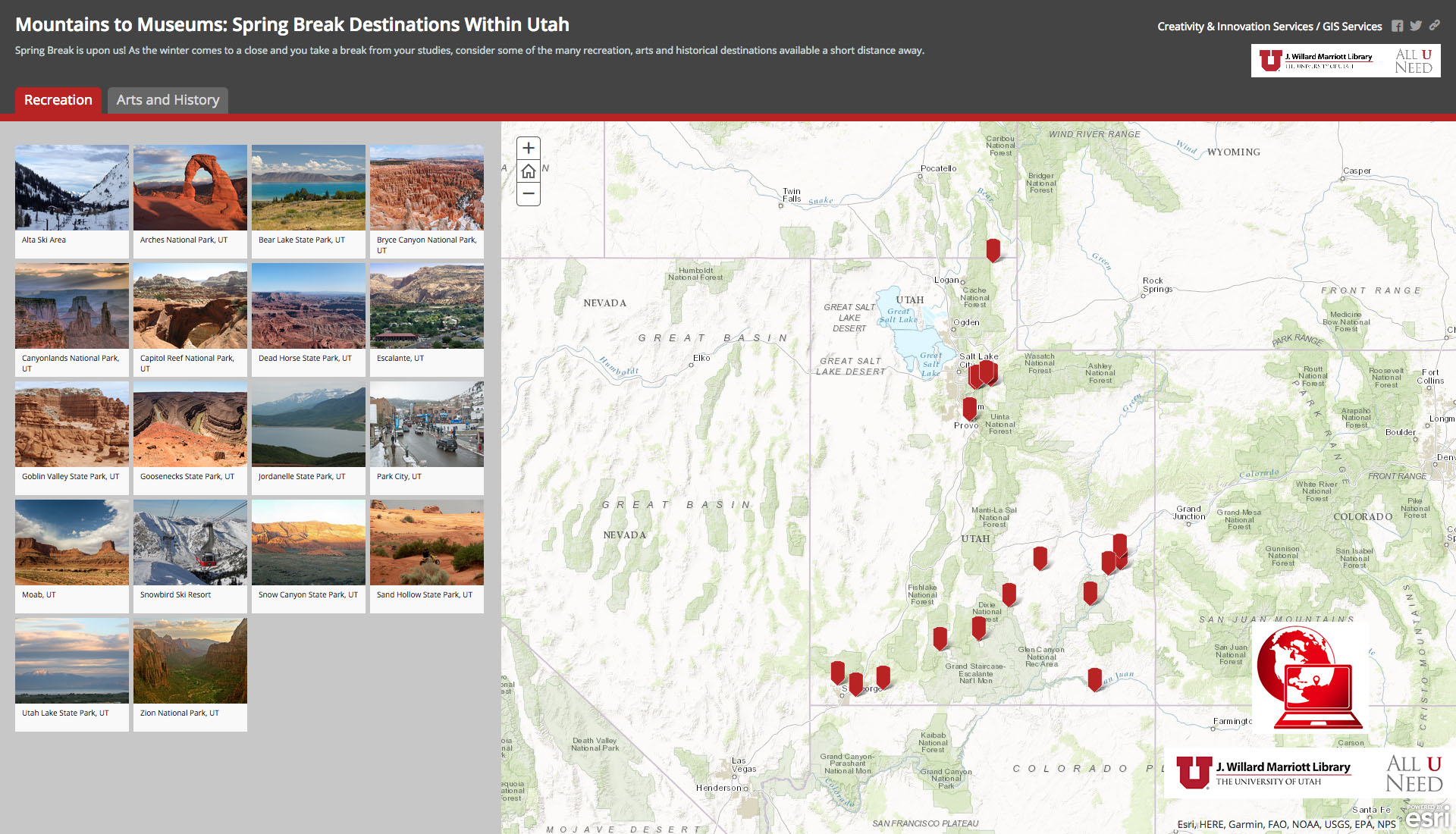Share the map on Facebook
1456x834 pixels.
1398,25
